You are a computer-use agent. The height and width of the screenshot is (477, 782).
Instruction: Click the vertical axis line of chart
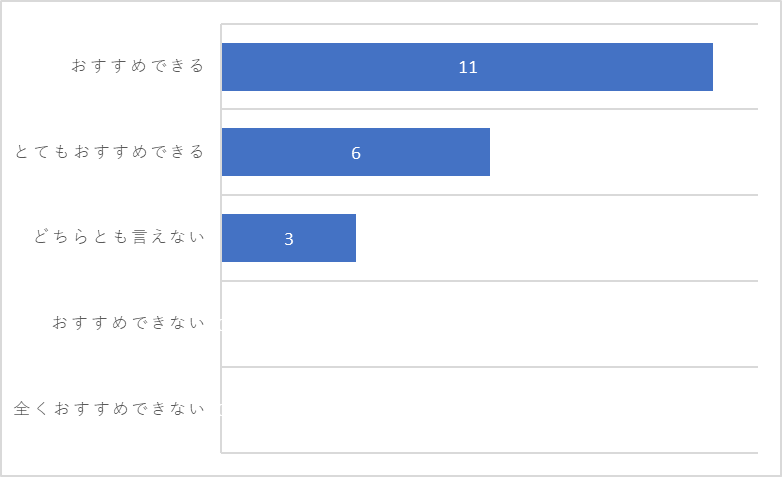click(x=221, y=238)
